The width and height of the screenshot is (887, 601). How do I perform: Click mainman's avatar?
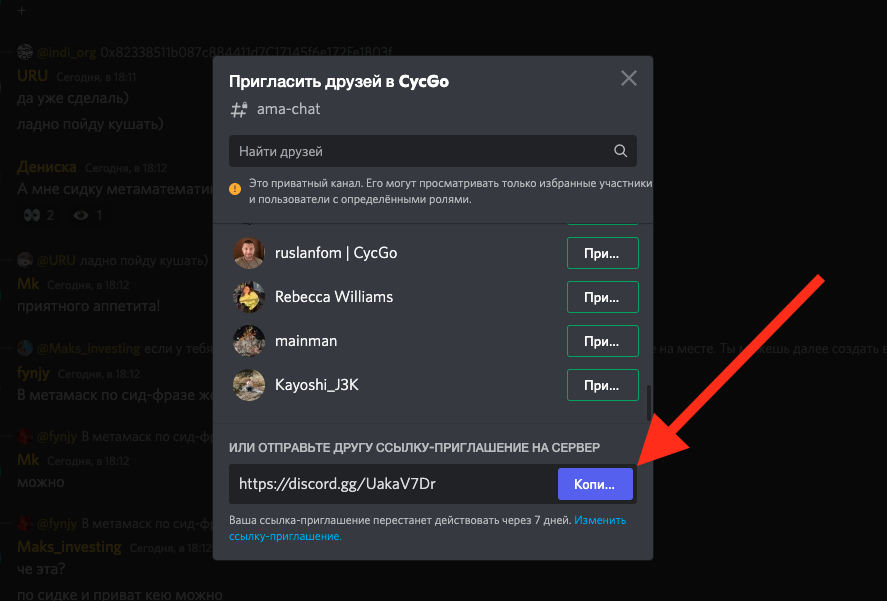tap(249, 341)
